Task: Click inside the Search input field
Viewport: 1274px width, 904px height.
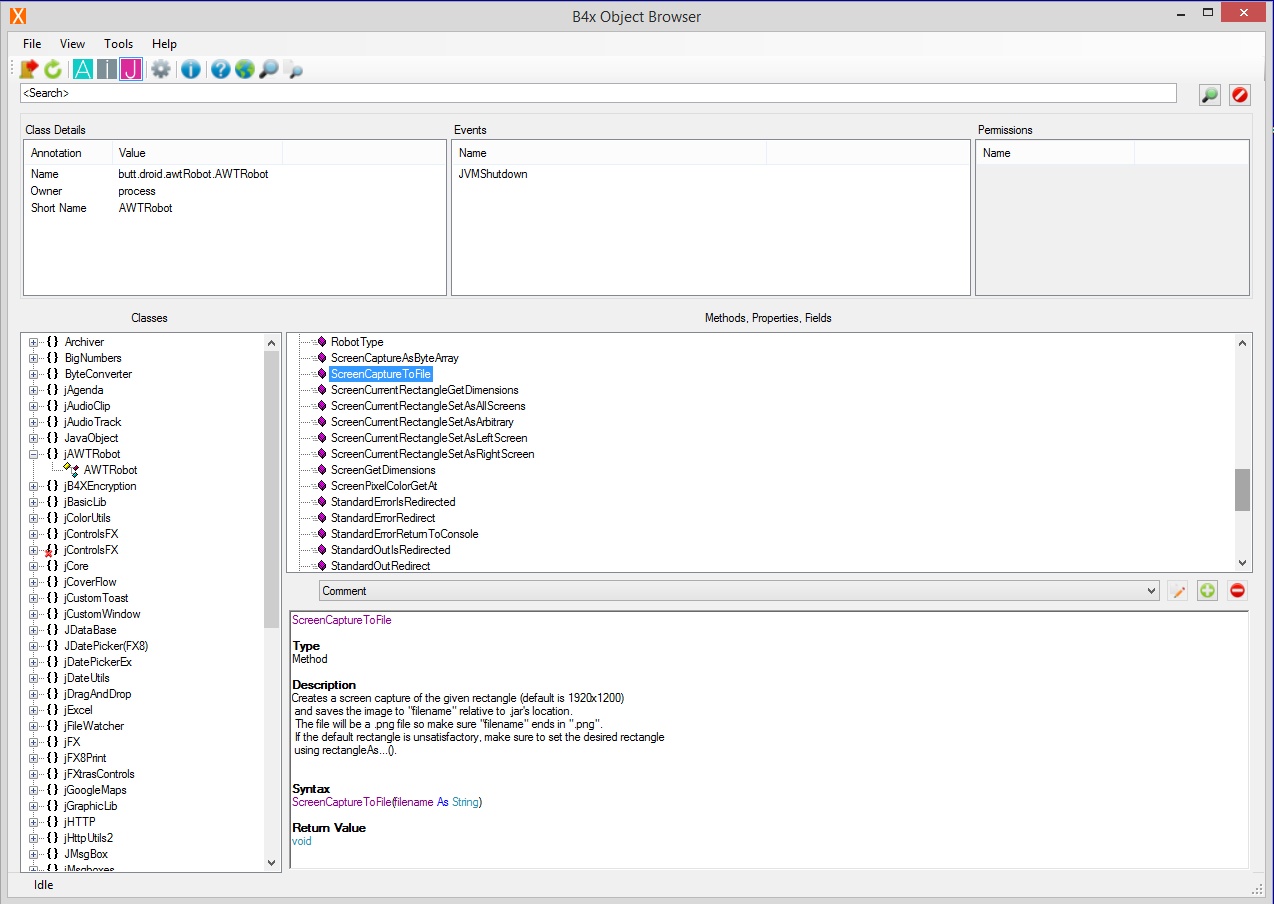Action: click(598, 93)
